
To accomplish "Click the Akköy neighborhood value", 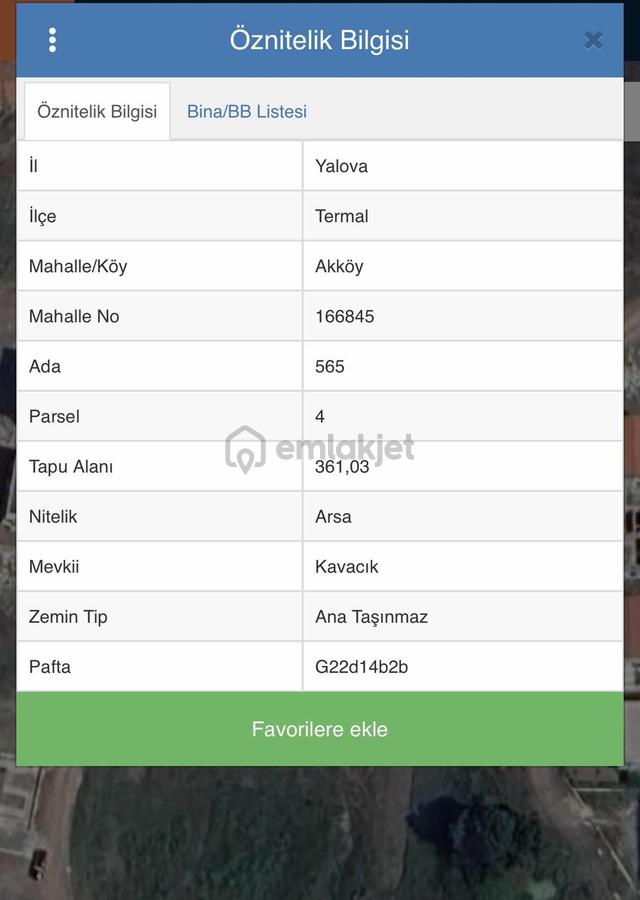I will (x=339, y=266).
